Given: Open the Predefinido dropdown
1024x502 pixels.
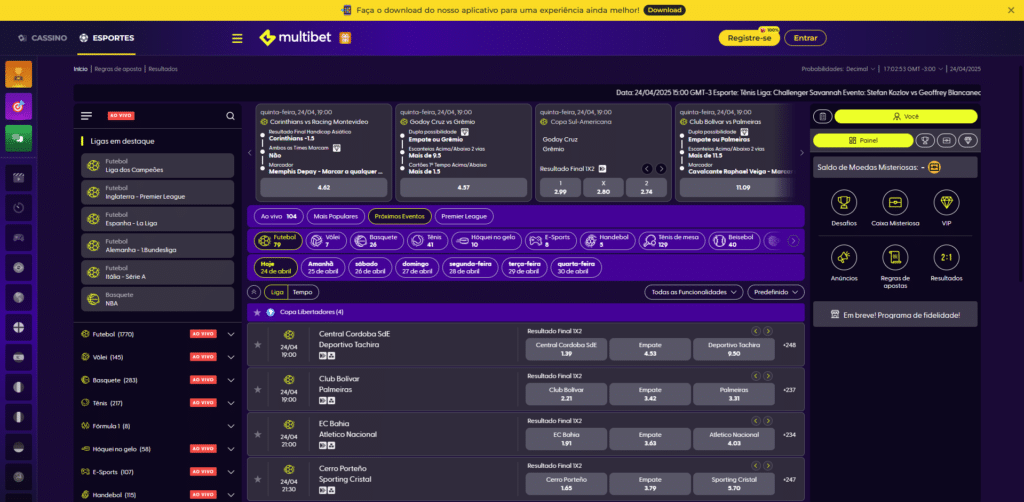Looking at the screenshot, I should 776,292.
